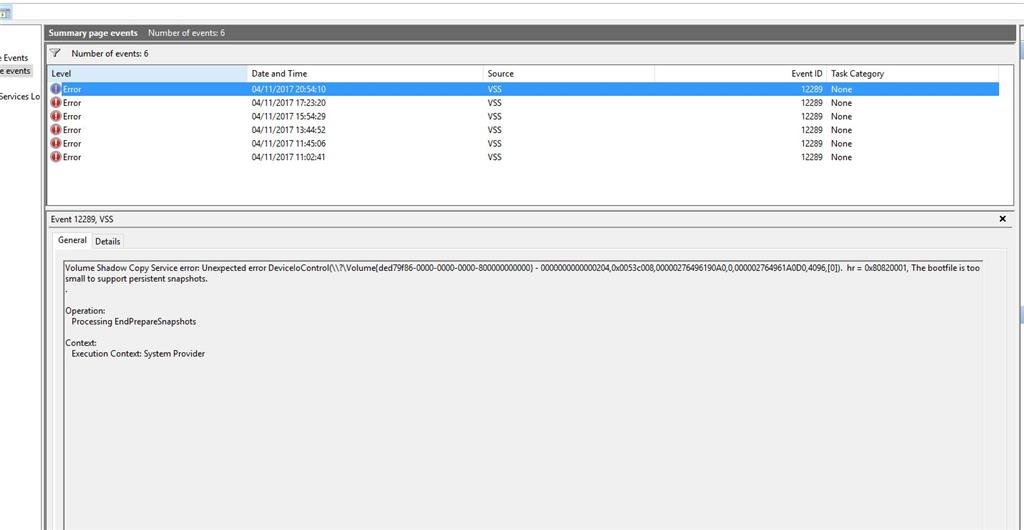Click error icon of 20:54:10 event
Viewport: 1024px width, 530px height.
click(x=56, y=89)
